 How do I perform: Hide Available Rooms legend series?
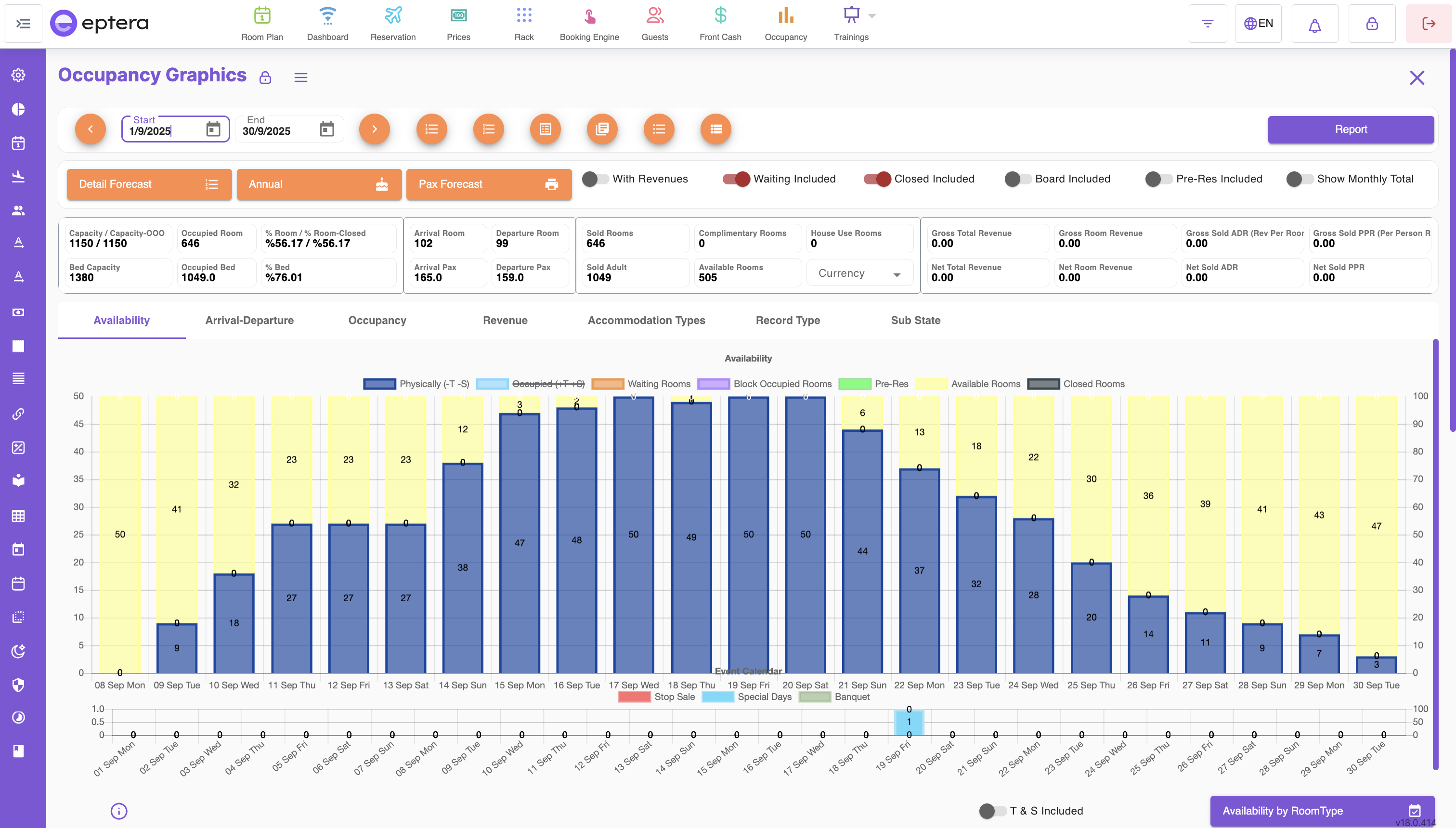coord(968,385)
